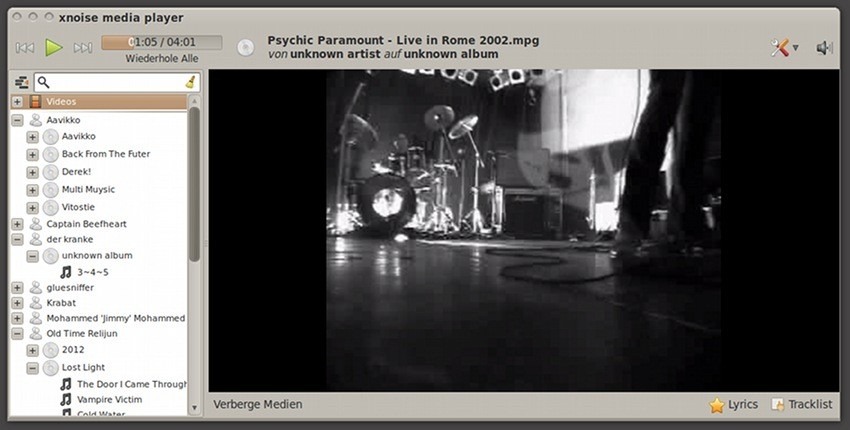
Task: Click the der kranke person icon
Action: [x=36, y=239]
